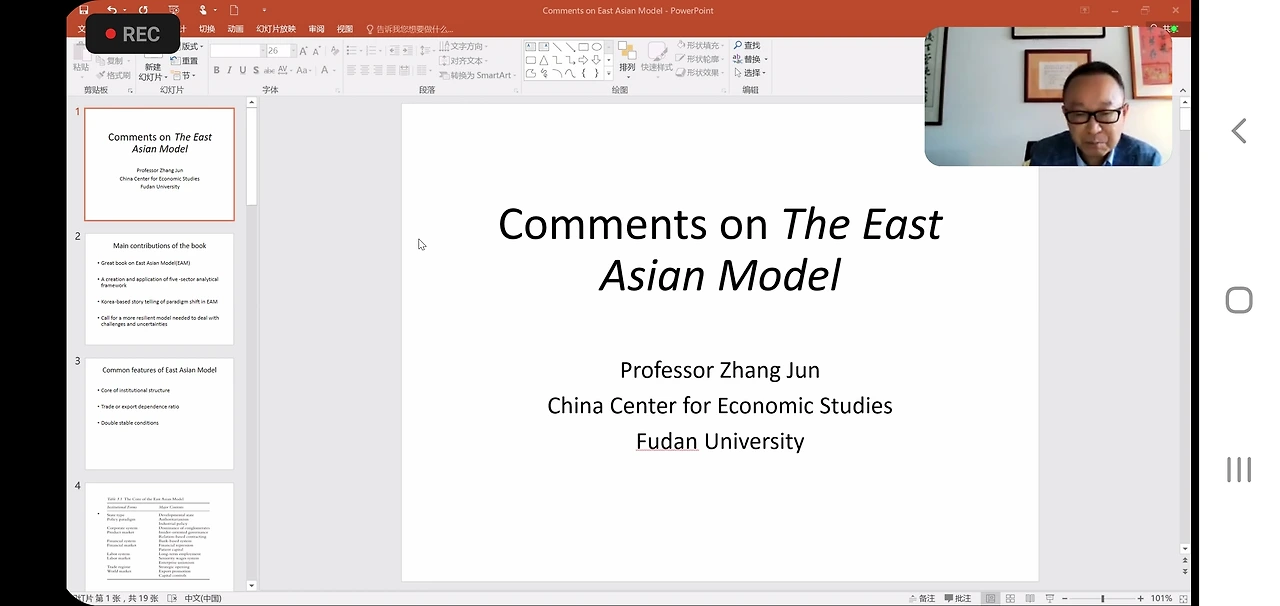Open 文字方向 text direction dropdown
This screenshot has width=1280, height=606.
(464, 46)
